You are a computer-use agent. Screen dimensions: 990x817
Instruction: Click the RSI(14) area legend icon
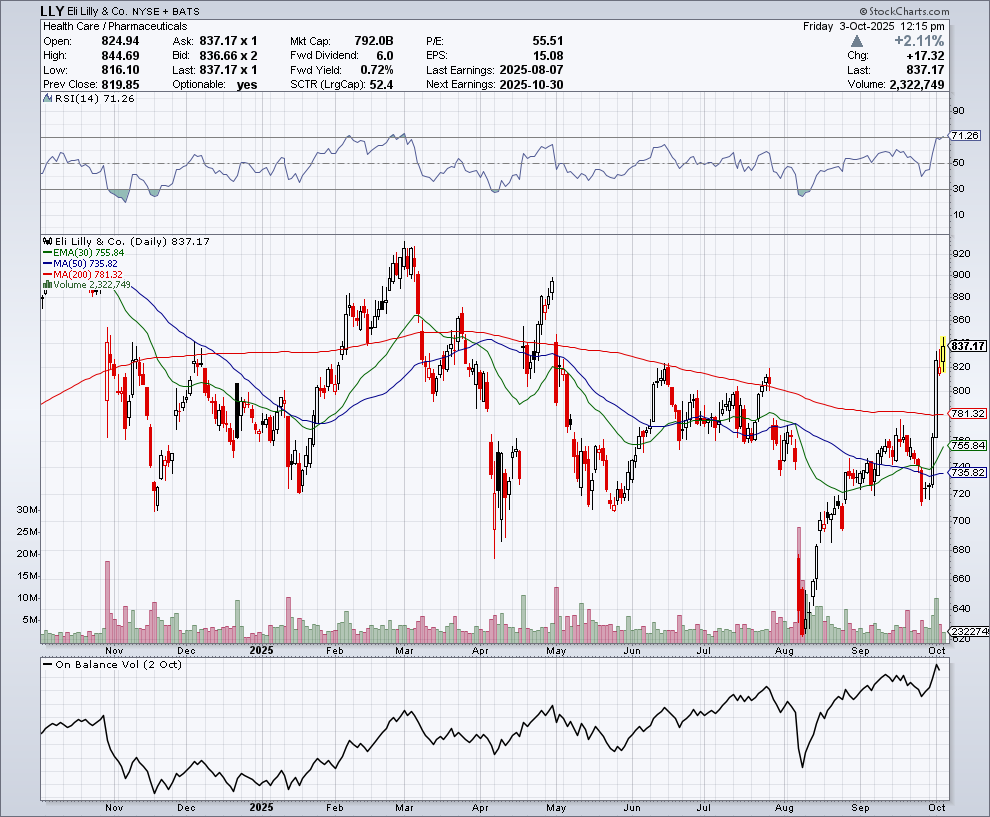point(46,99)
